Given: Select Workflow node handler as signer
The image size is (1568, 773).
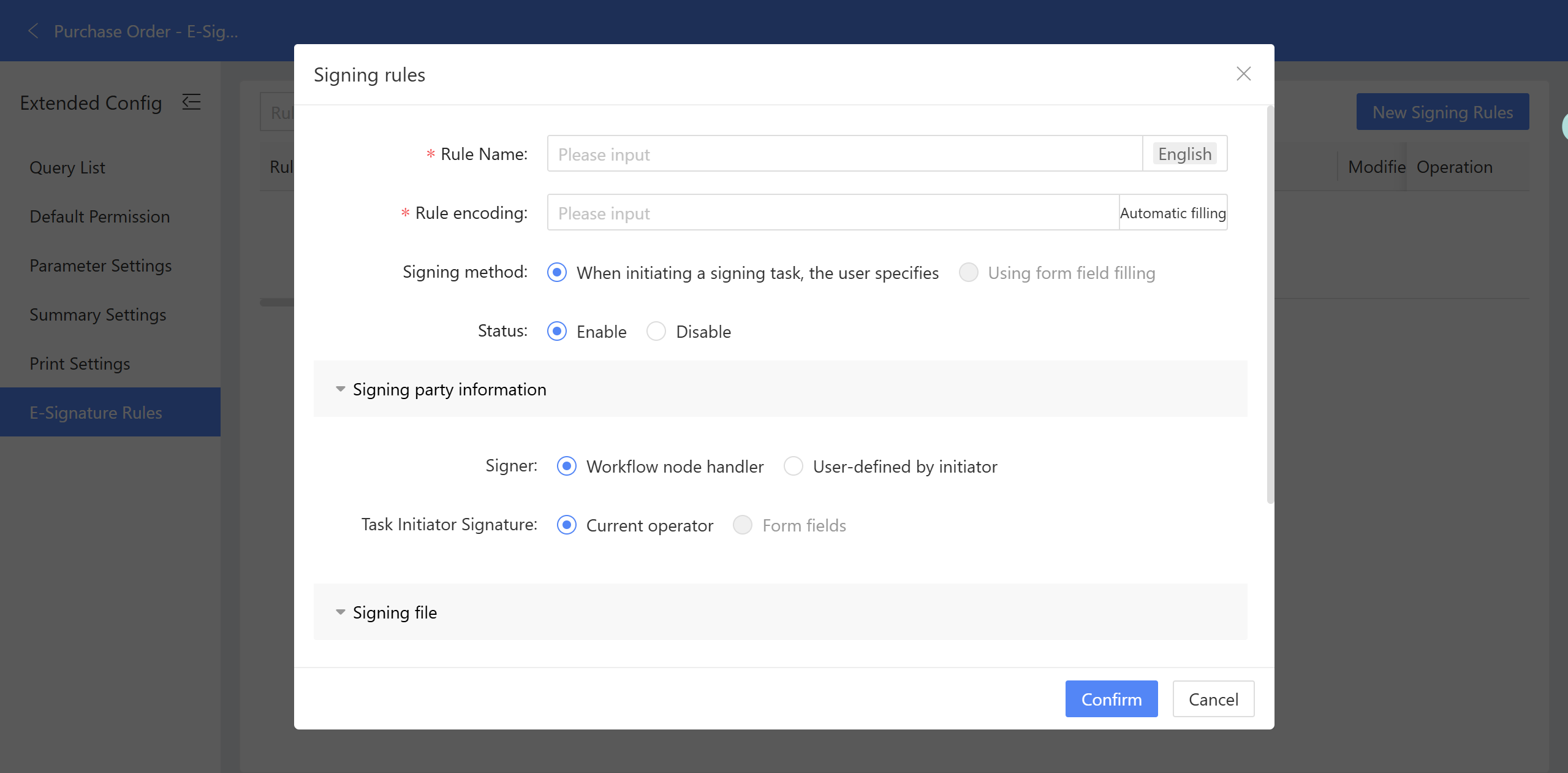Looking at the screenshot, I should click(x=567, y=466).
